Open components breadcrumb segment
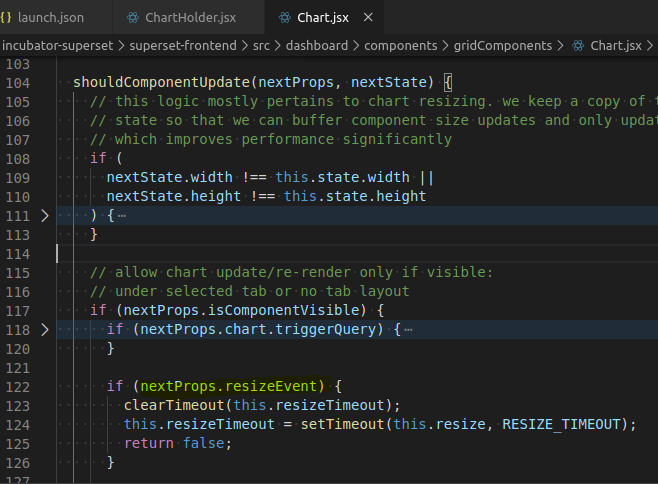The height and width of the screenshot is (484, 658). [400, 45]
